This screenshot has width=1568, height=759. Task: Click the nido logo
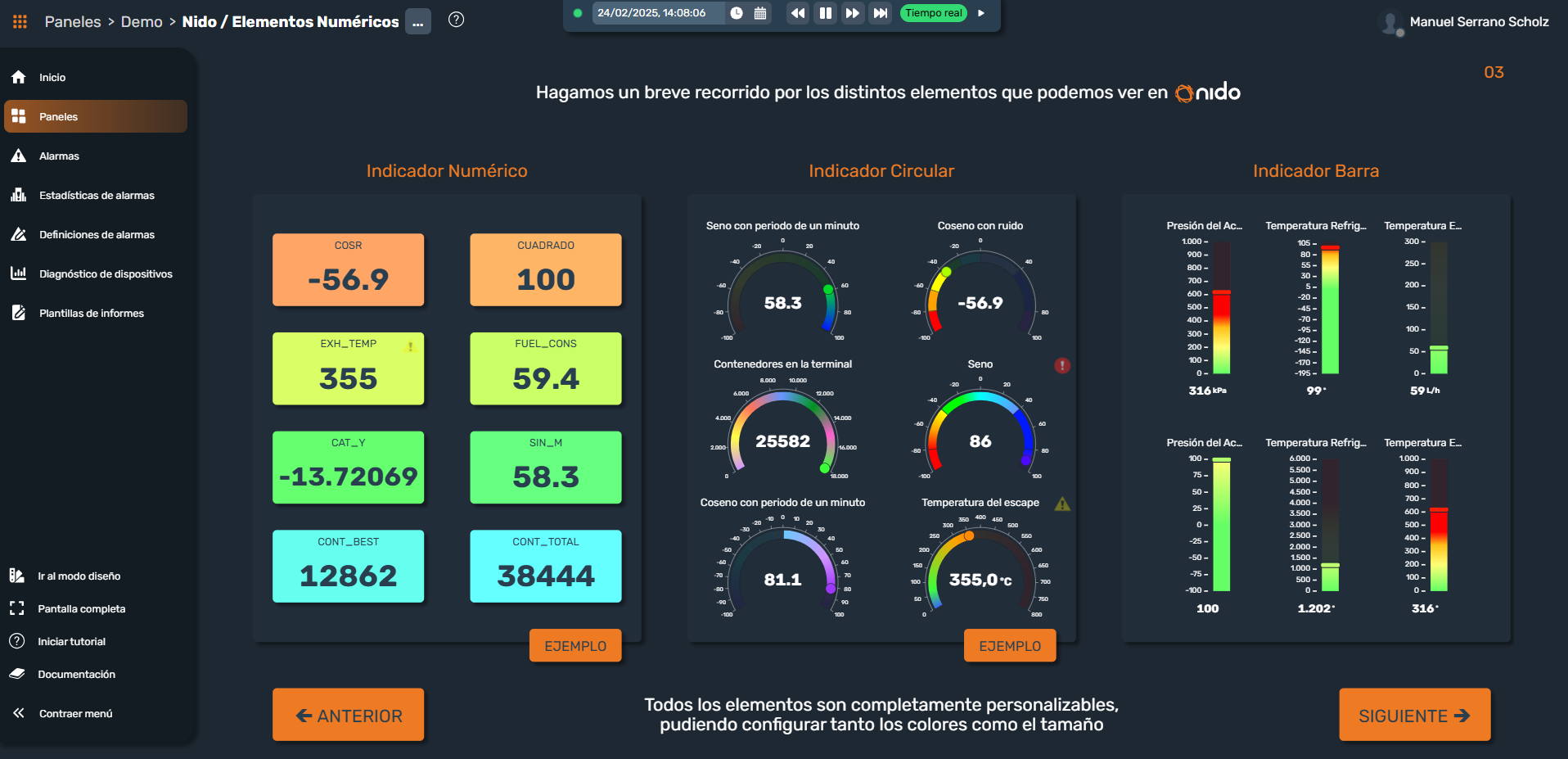coord(1208,93)
